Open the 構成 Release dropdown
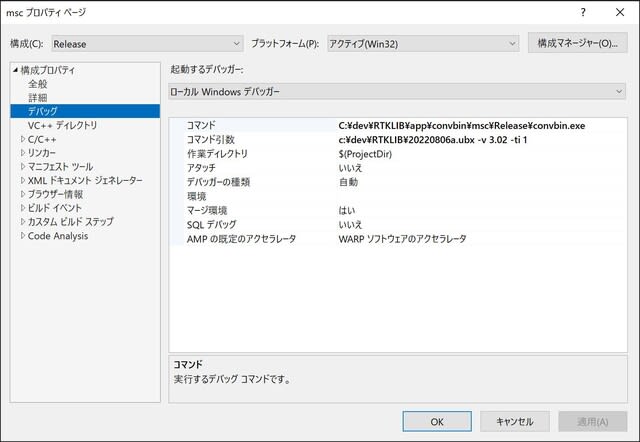The width and height of the screenshot is (640, 442). 147,44
